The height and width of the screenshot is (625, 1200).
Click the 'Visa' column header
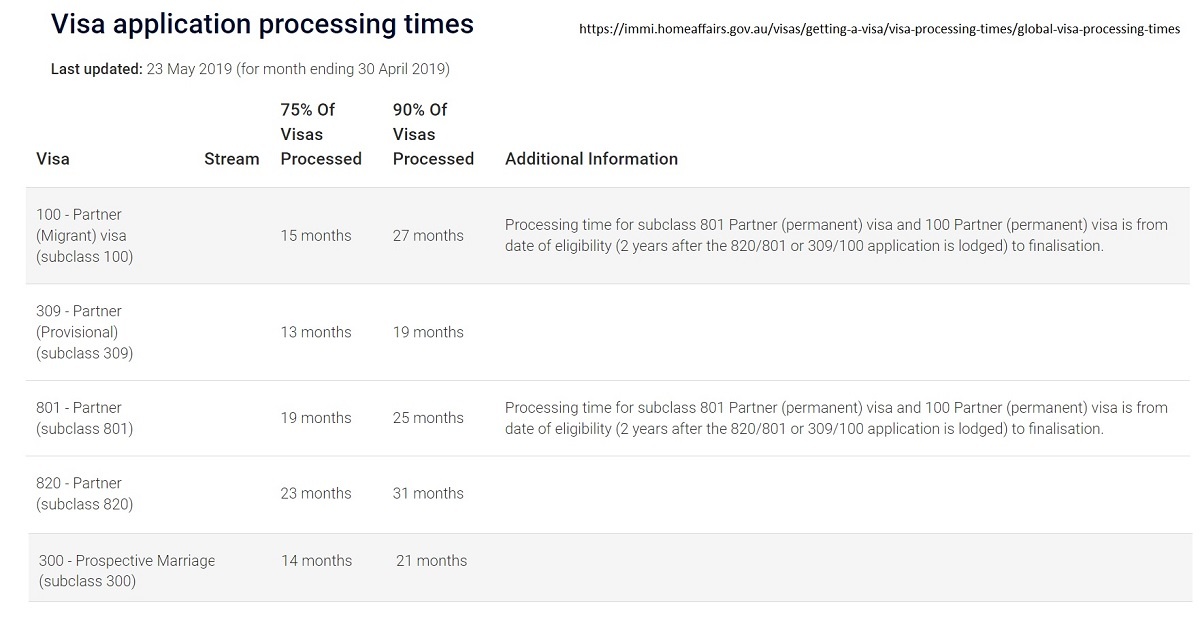(x=53, y=159)
